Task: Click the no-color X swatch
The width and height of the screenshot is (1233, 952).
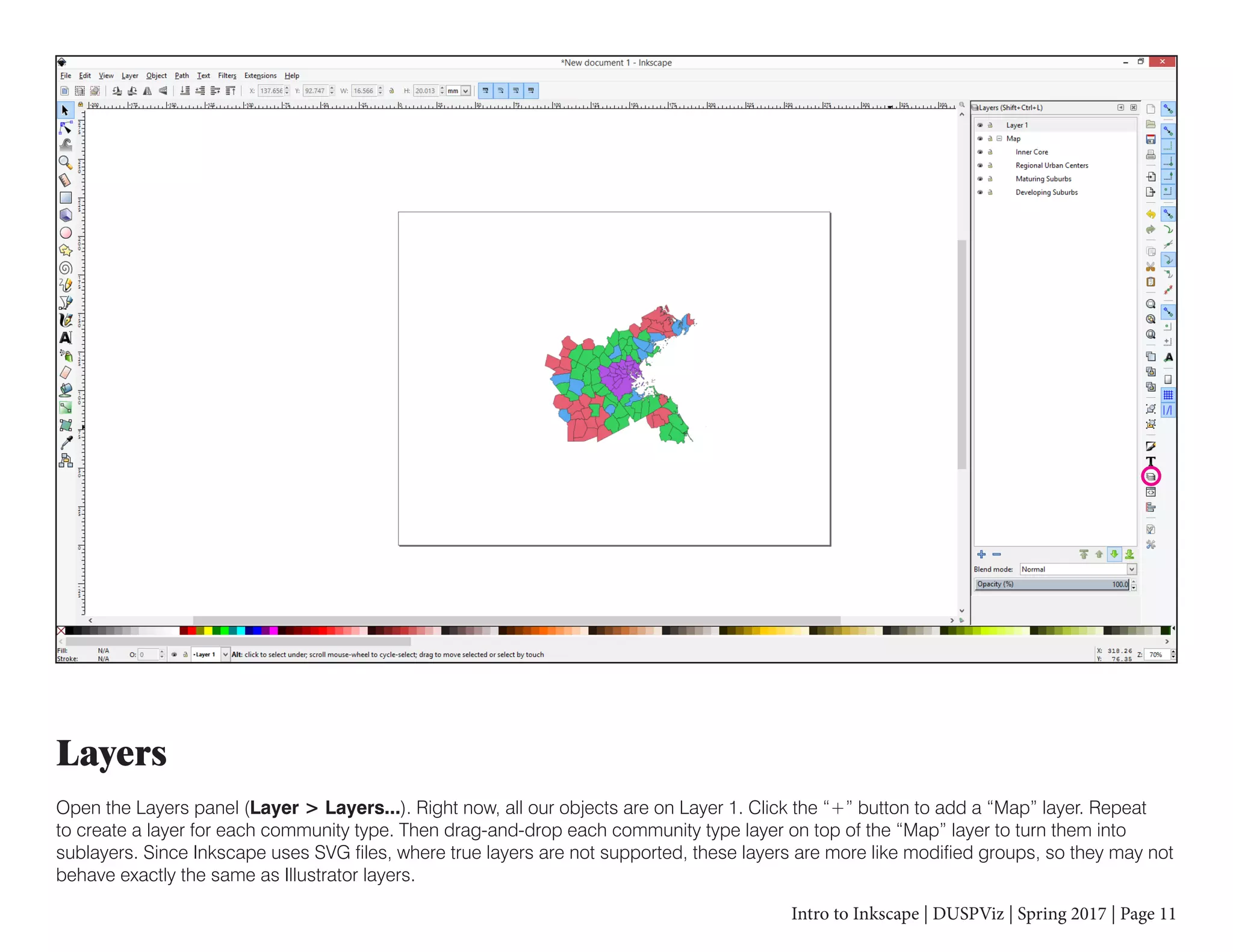Action: [x=61, y=631]
